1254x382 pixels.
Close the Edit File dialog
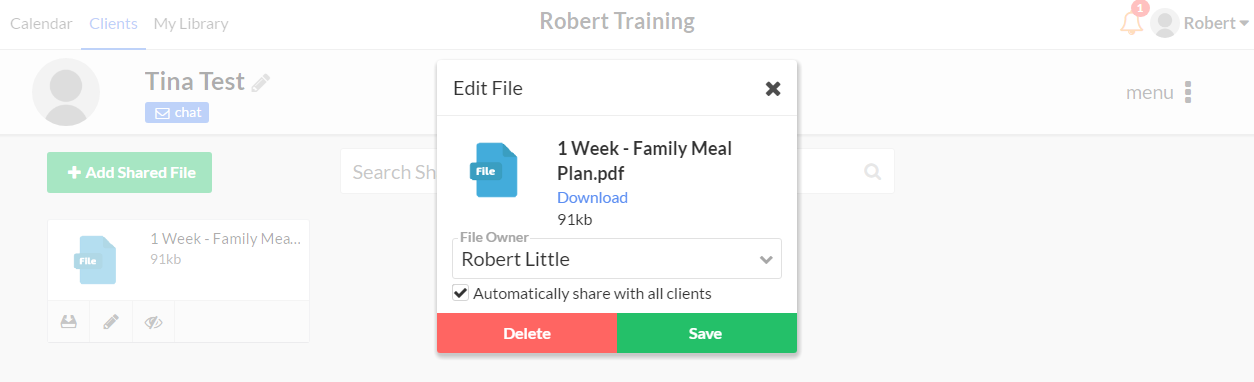pos(773,88)
